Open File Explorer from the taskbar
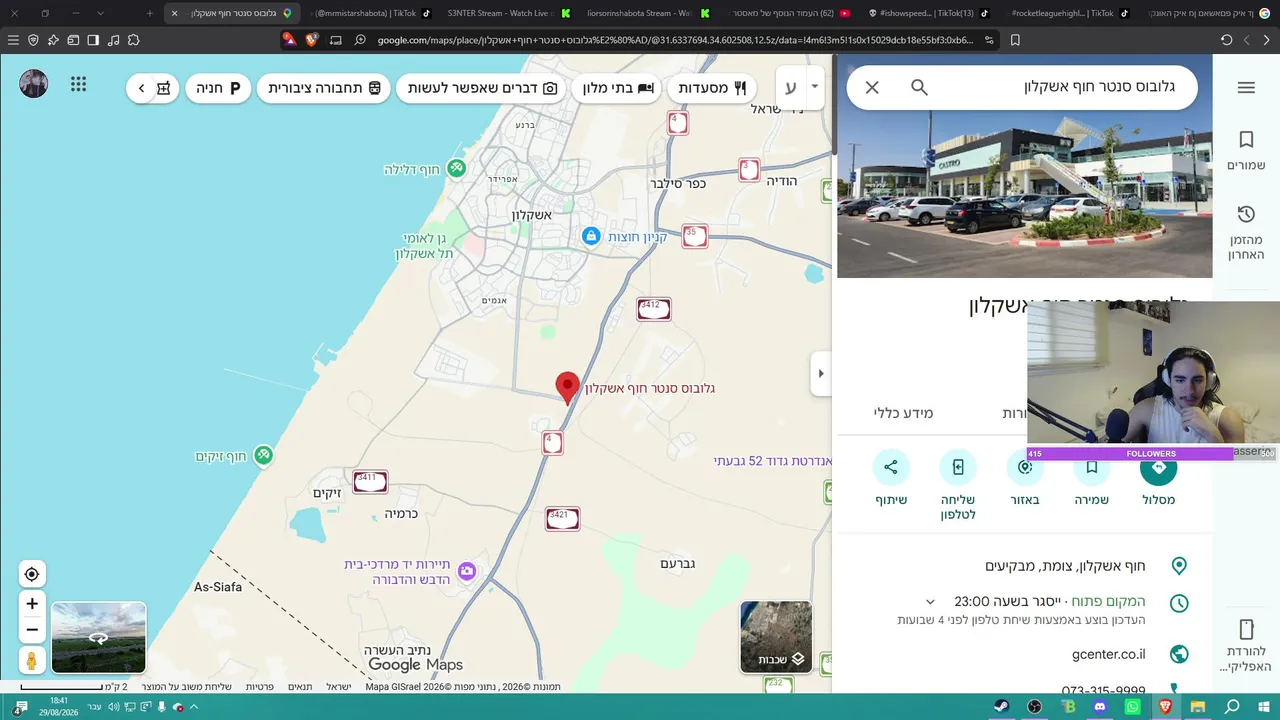1280x720 pixels. [1197, 707]
